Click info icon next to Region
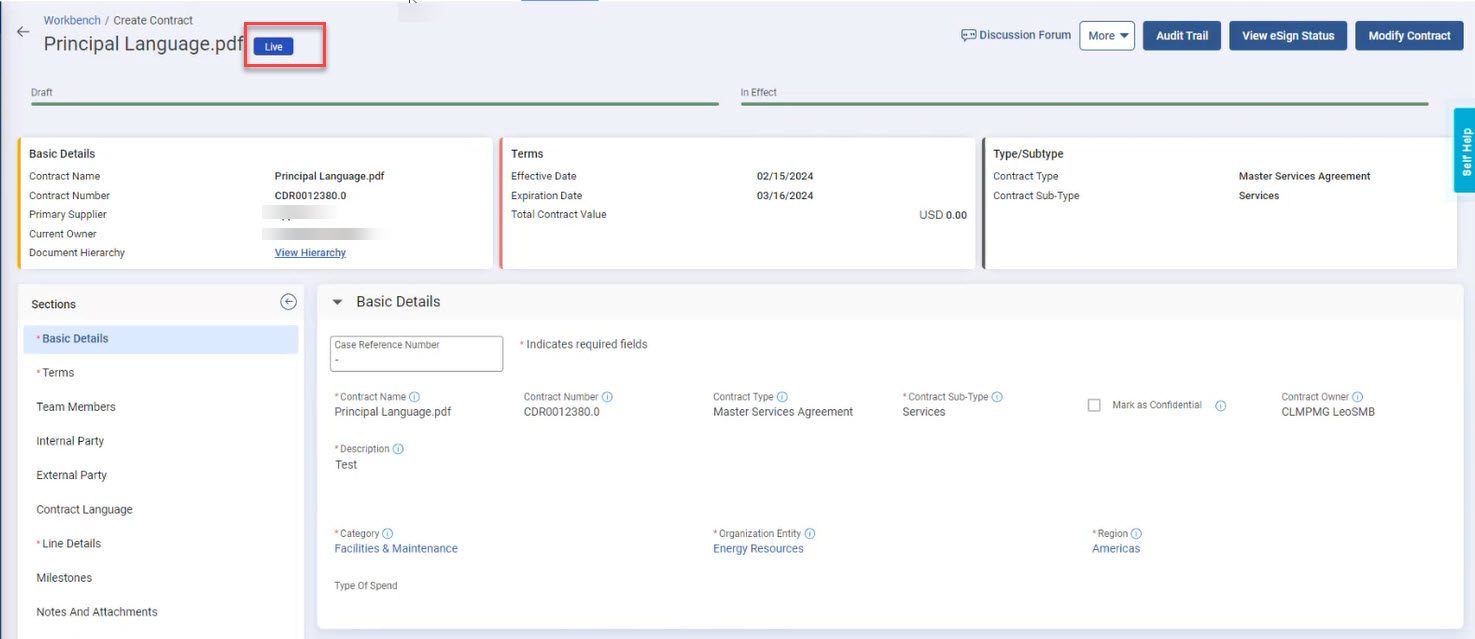This screenshot has height=639, width=1475. click(x=1136, y=534)
